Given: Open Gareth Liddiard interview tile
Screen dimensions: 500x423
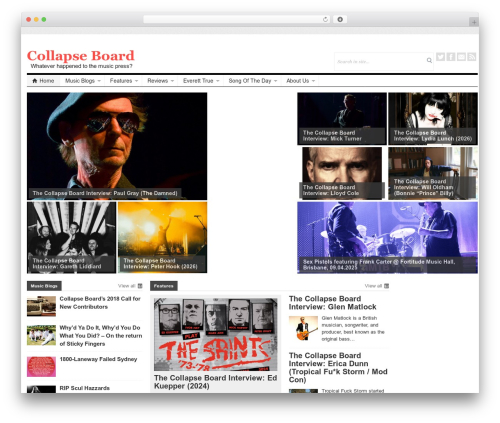Looking at the screenshot, I should point(71,237).
